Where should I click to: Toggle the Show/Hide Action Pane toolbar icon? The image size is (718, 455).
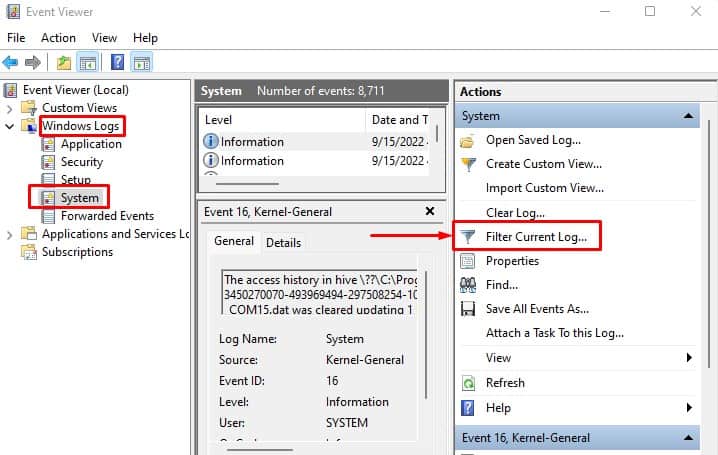coord(141,62)
